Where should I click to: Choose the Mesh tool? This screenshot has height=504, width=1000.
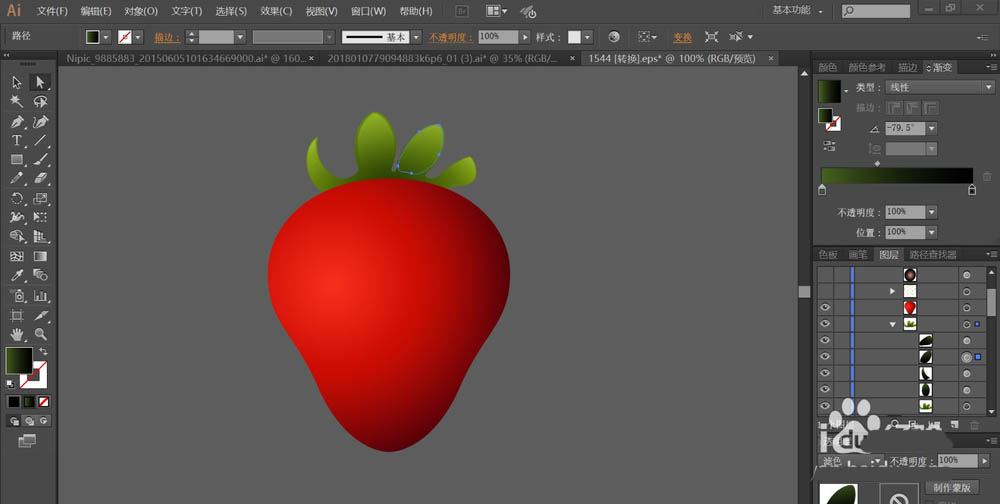coord(17,256)
